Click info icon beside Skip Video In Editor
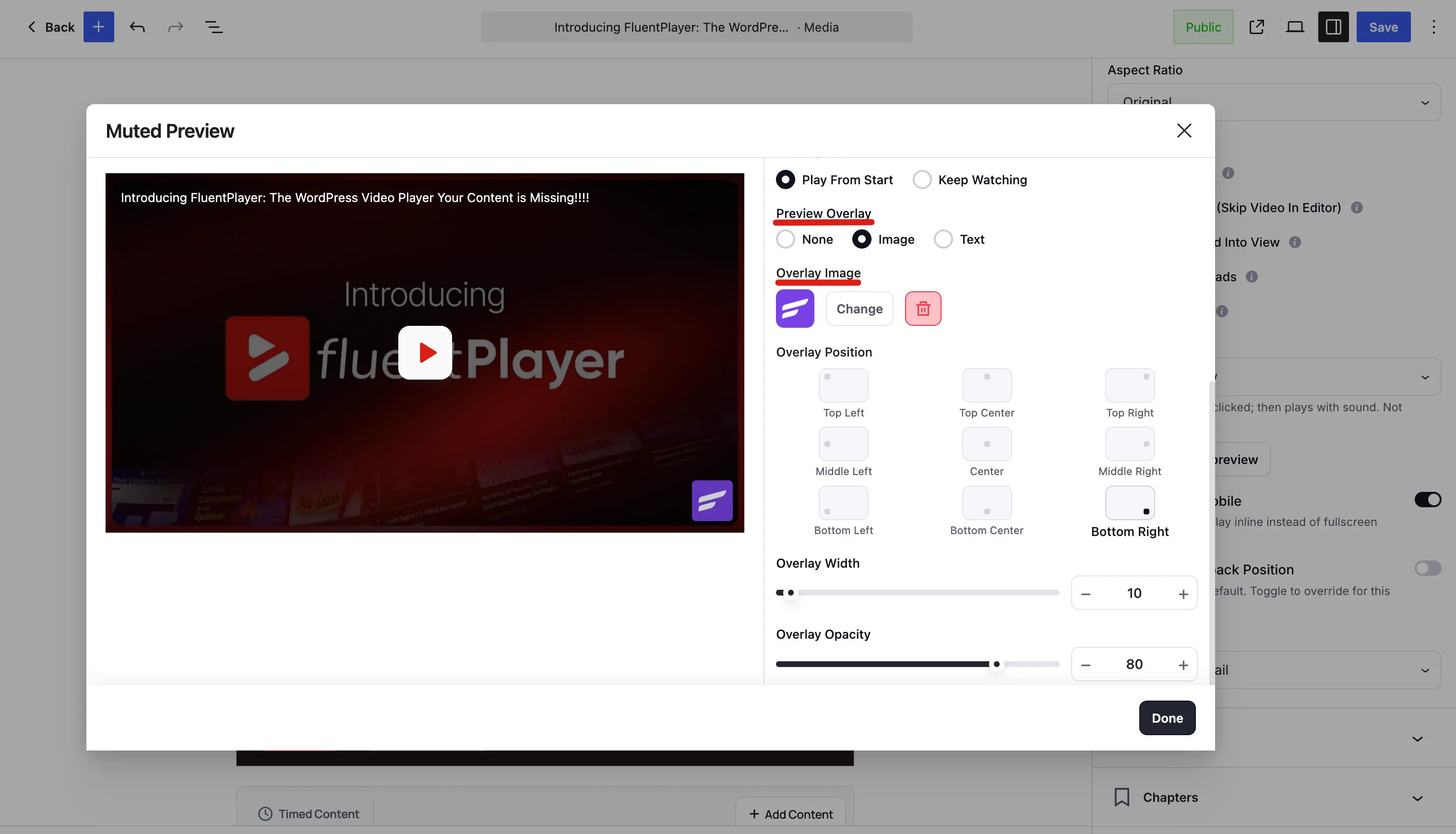1456x834 pixels. tap(1356, 207)
